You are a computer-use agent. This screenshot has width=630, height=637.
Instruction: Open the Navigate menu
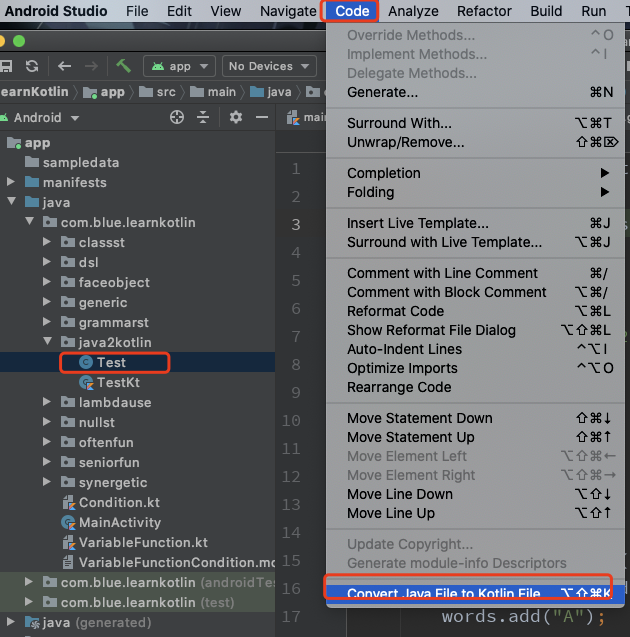(x=288, y=11)
